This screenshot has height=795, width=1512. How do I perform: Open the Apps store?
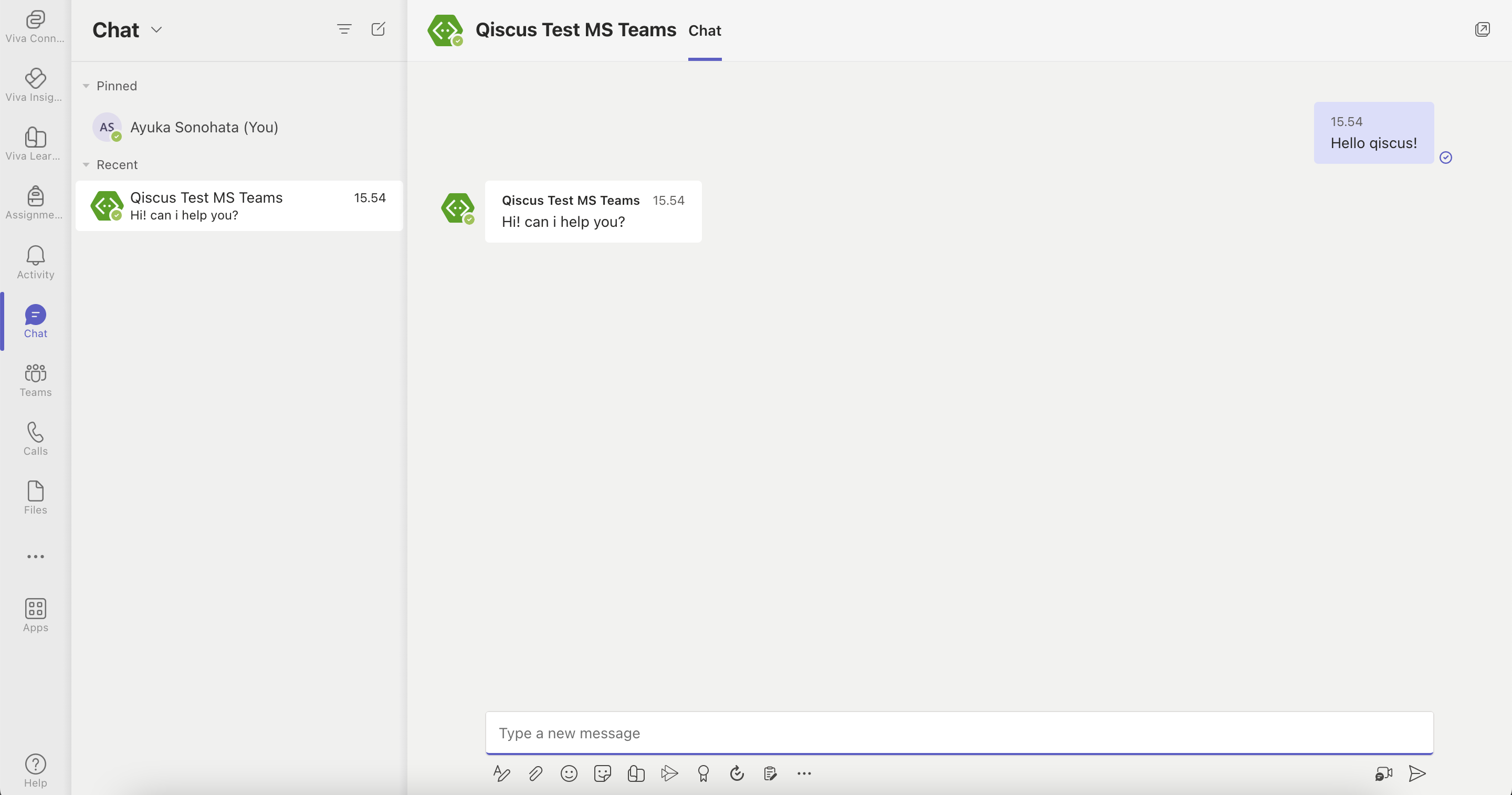35,615
